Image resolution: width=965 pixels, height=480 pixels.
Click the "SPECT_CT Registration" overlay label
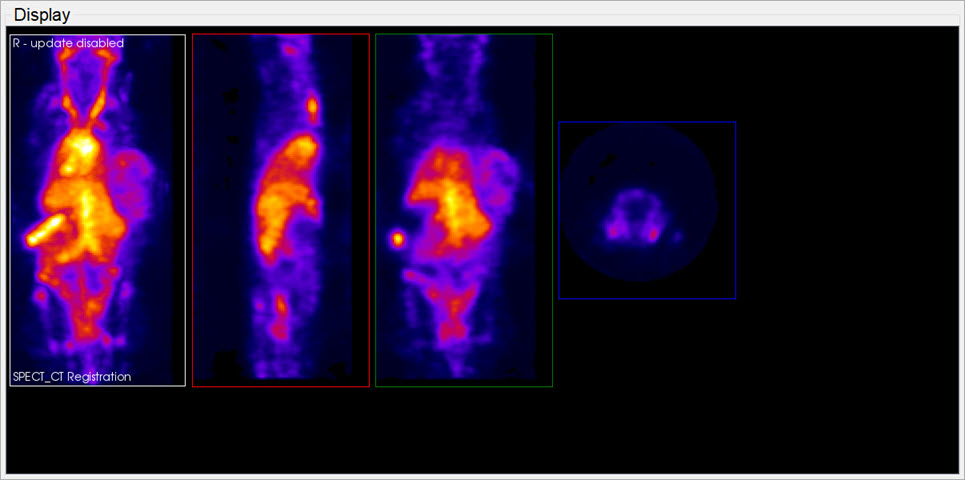coord(72,377)
